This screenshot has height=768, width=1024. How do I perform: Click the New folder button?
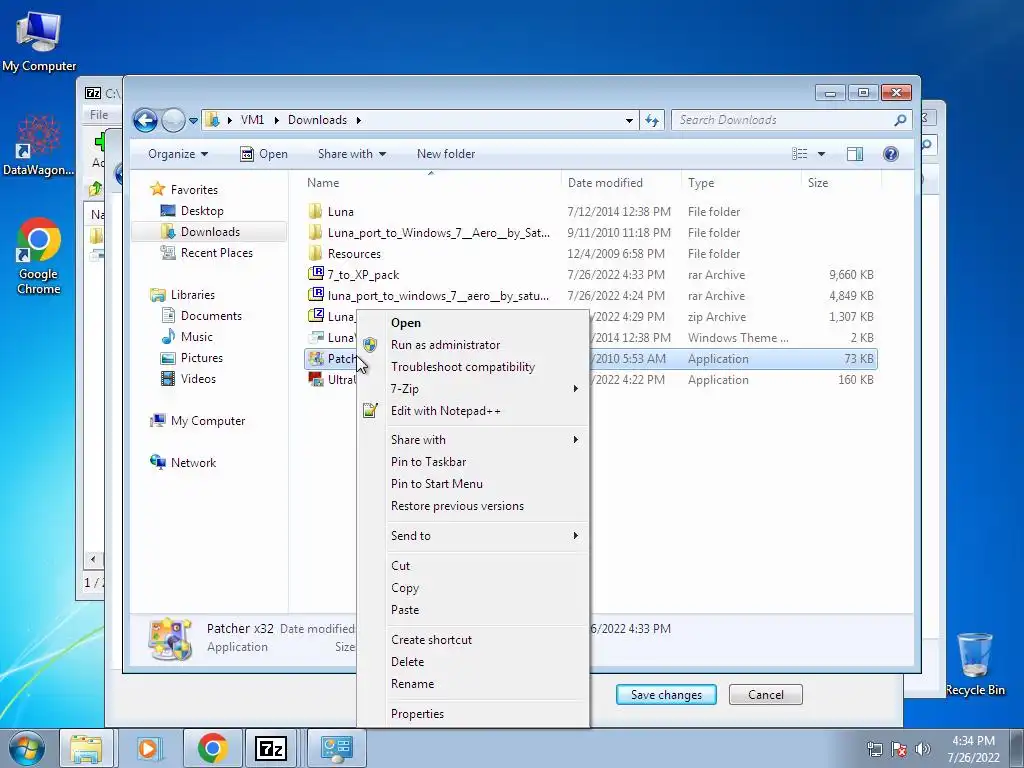pos(446,154)
